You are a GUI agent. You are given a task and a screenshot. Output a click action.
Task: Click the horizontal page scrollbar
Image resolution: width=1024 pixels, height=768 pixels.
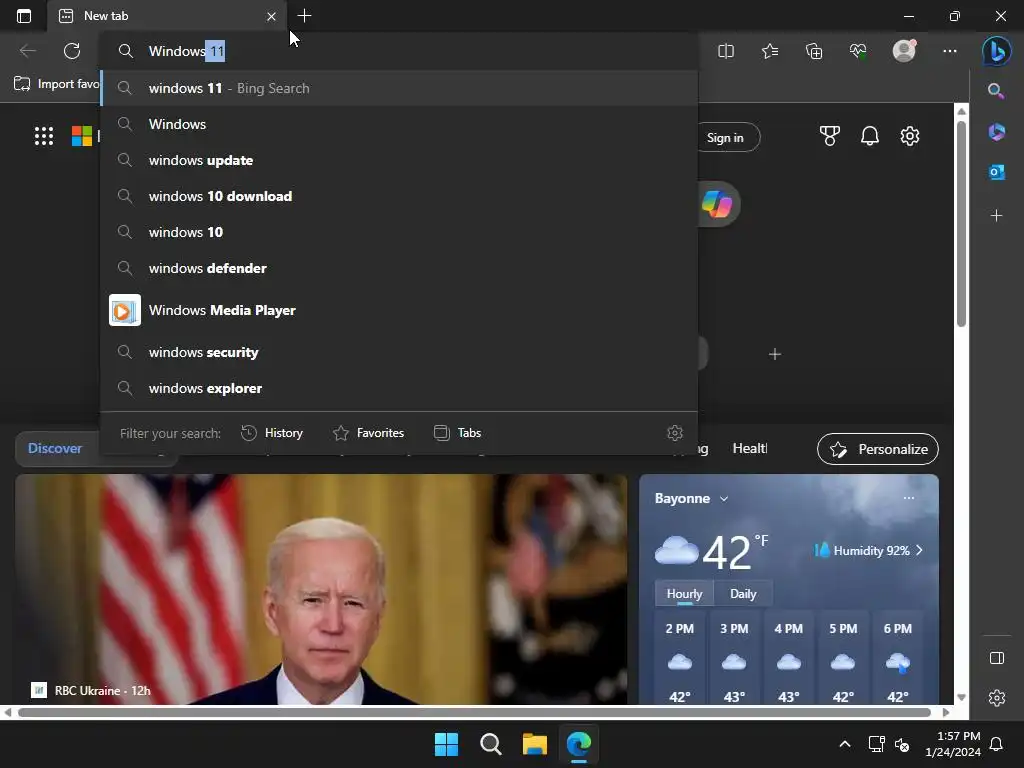click(474, 712)
